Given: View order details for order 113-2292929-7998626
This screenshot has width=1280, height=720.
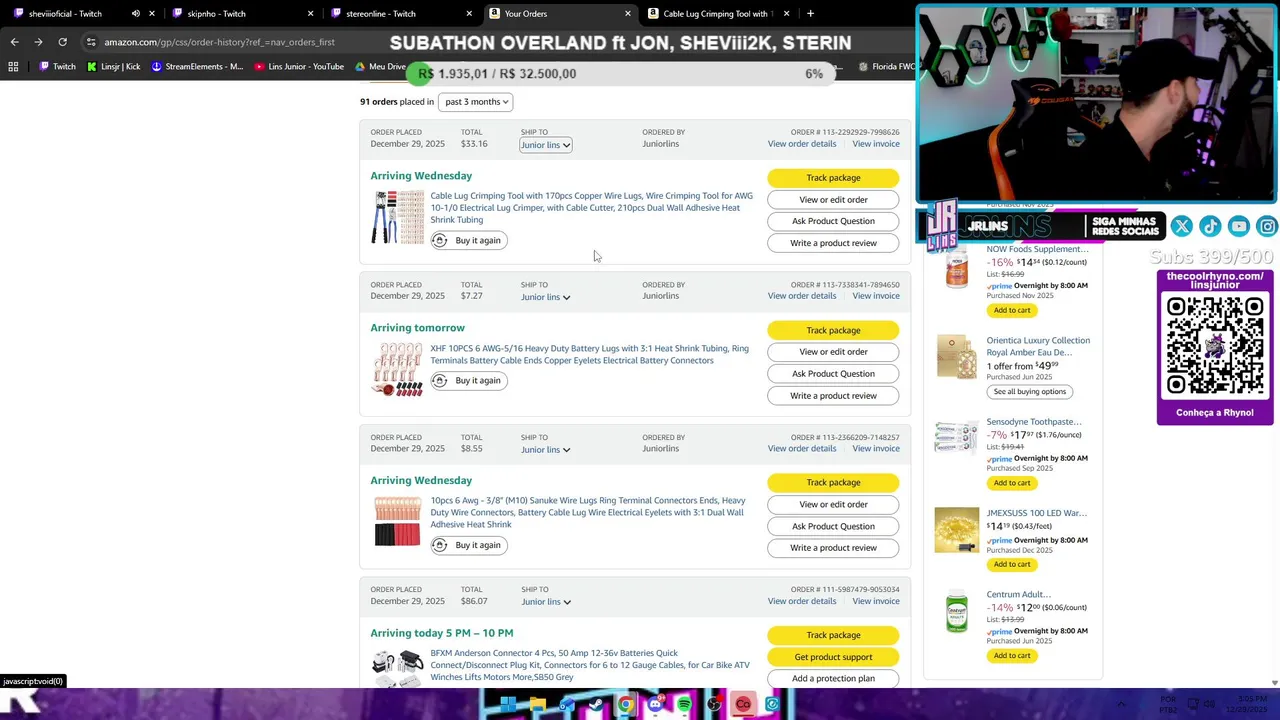Looking at the screenshot, I should tap(802, 144).
